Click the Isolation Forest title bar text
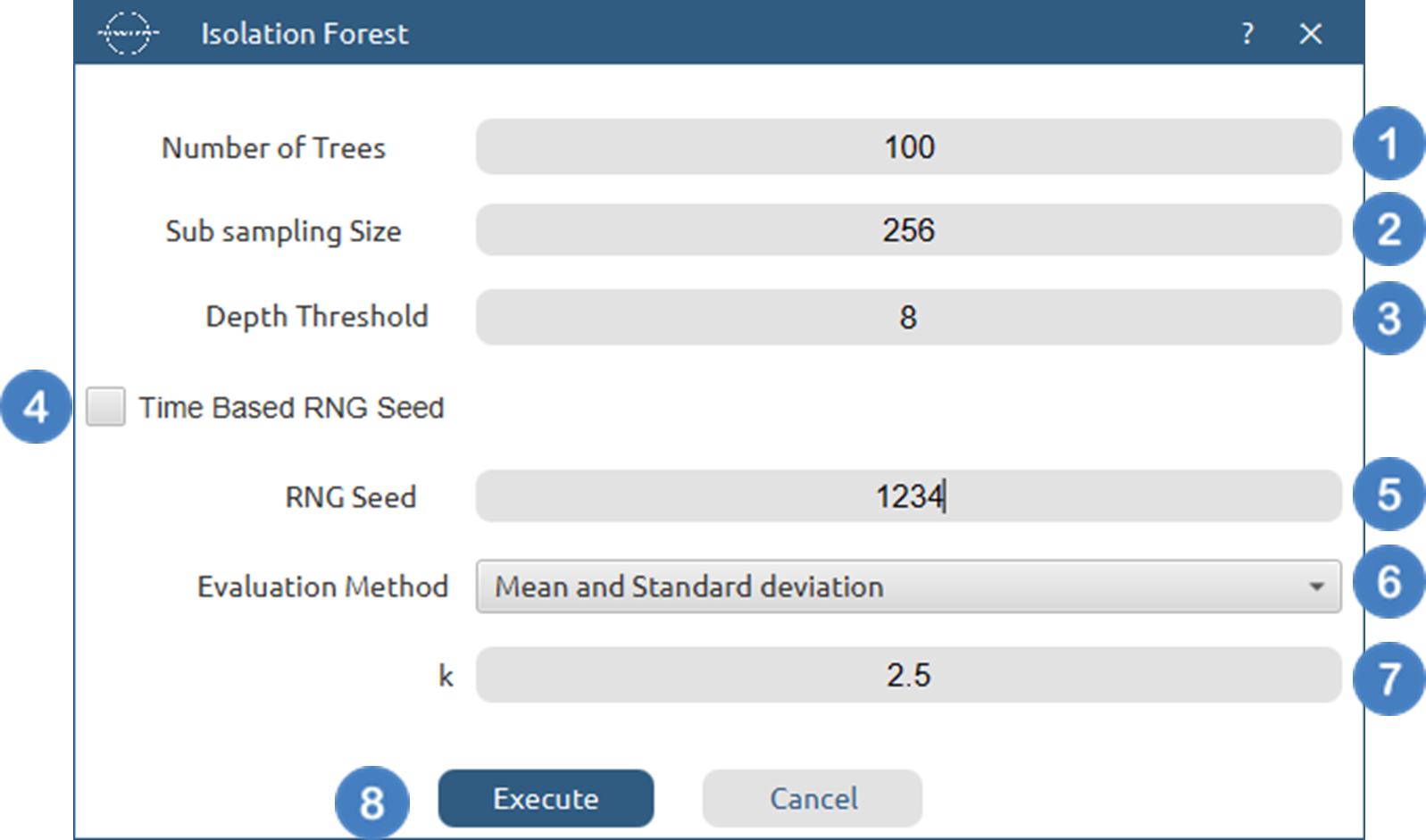The image size is (1426, 840). coord(305,33)
